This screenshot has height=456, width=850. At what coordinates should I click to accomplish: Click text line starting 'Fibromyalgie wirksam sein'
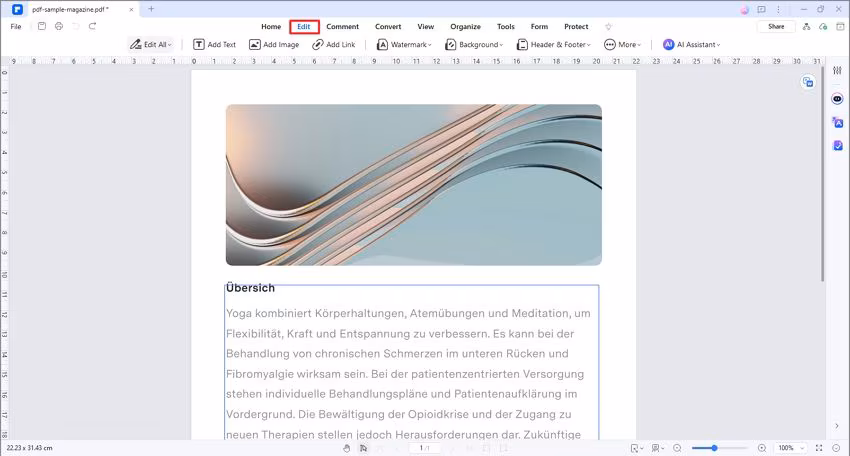(x=405, y=374)
